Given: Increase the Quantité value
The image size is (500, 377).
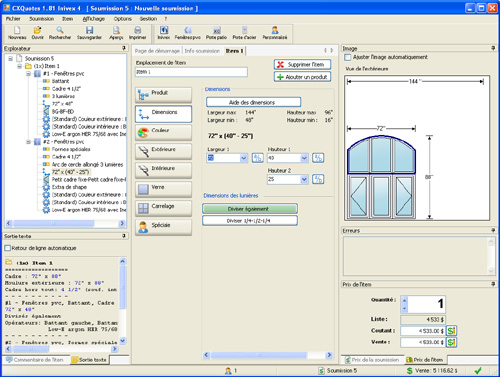Looking at the screenshot, I should [x=404, y=300].
